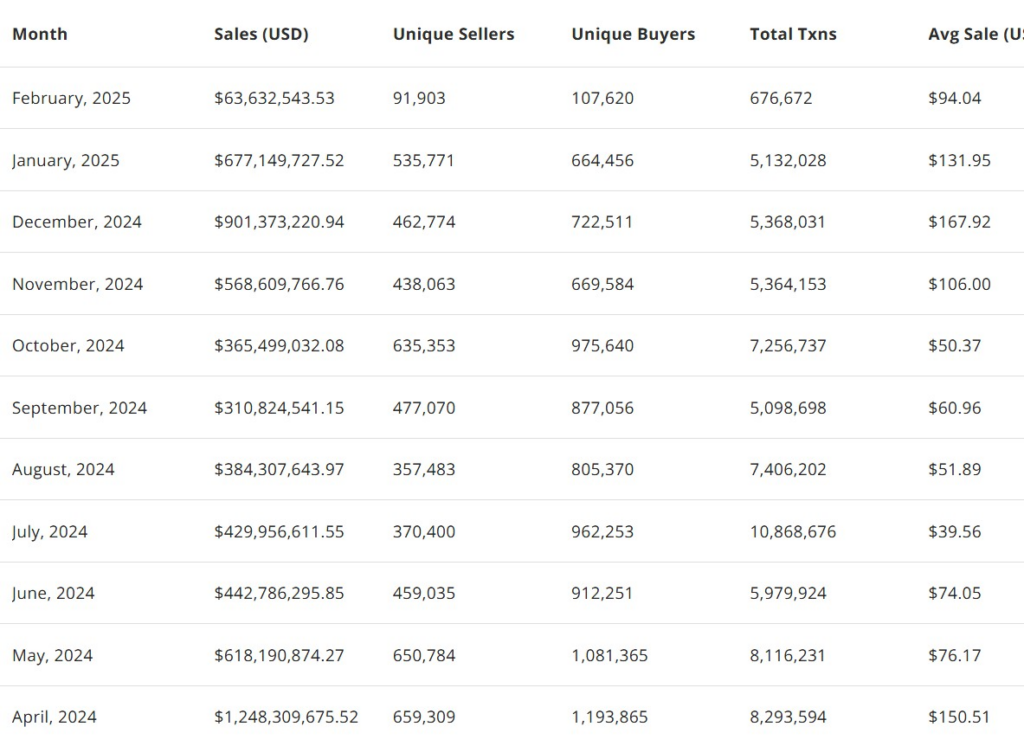Click the 635,353 unique sellers cell

424,346
